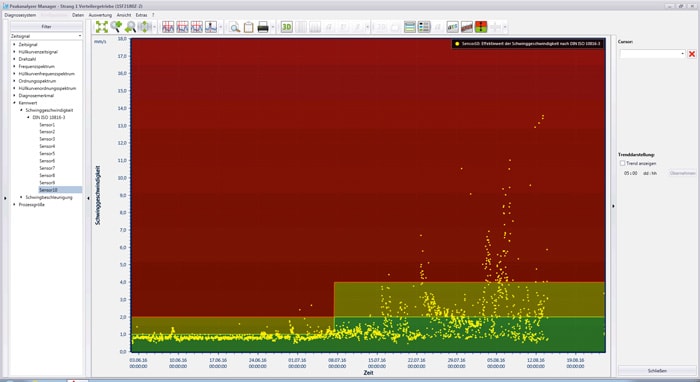Expand the Schwingbeschleunigung tree node
Viewport: 700px width, 382px height.
point(21,197)
